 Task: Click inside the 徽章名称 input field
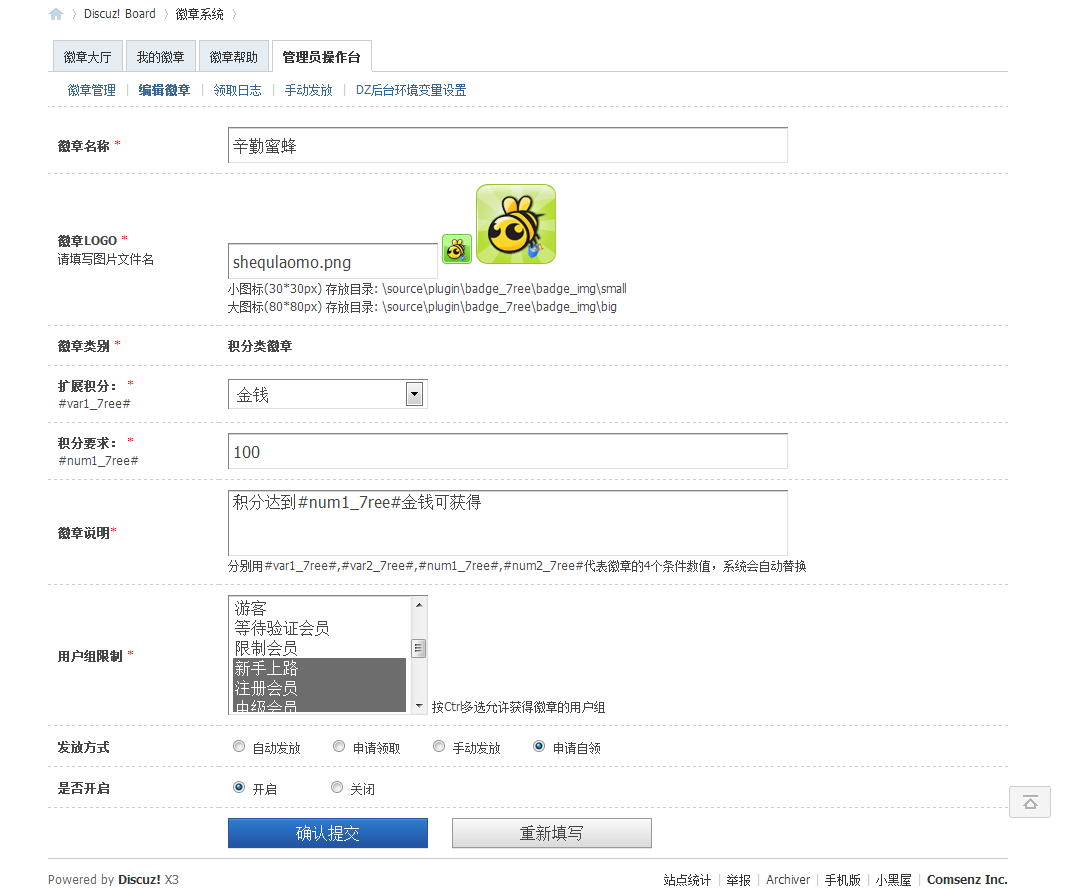506,144
